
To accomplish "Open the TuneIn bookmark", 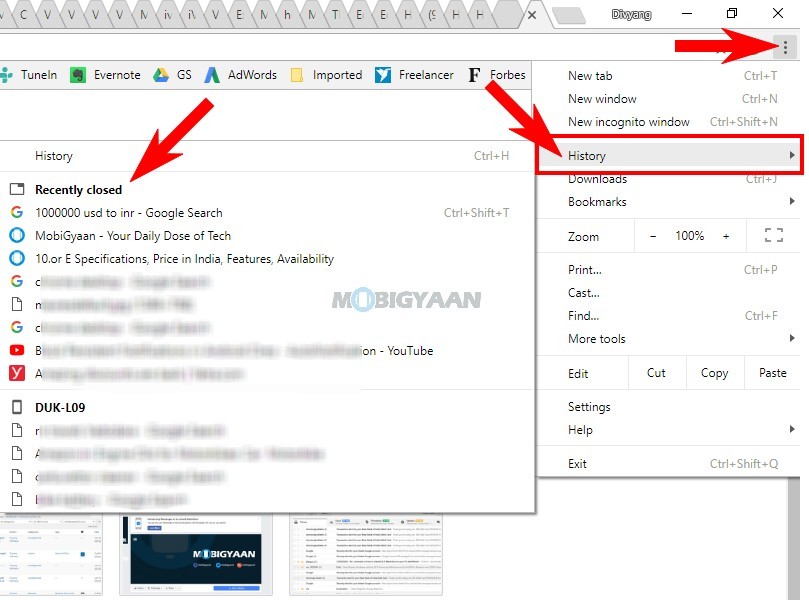I will point(29,75).
